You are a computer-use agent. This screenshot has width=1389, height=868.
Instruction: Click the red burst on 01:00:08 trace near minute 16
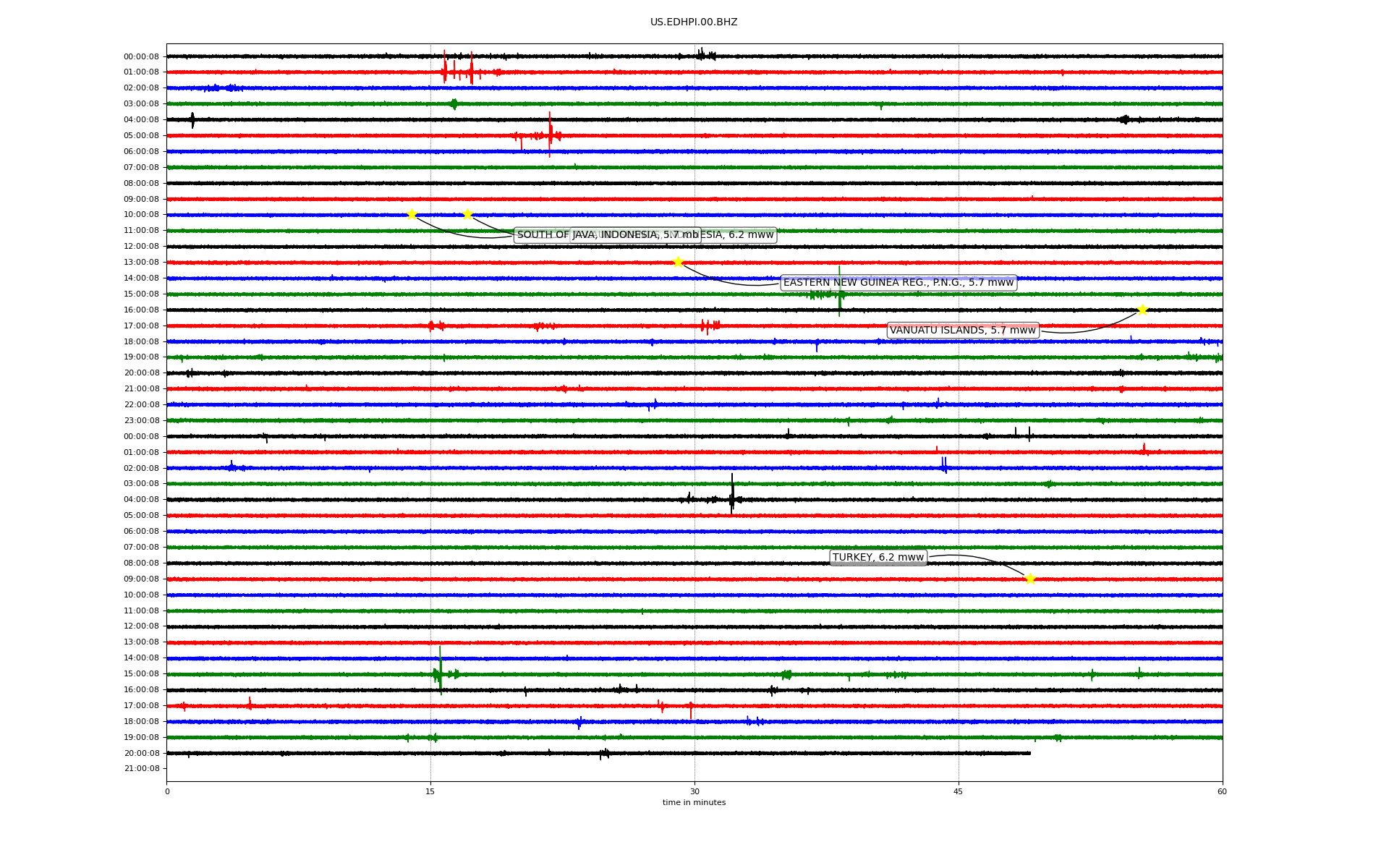pyautogui.click(x=445, y=71)
